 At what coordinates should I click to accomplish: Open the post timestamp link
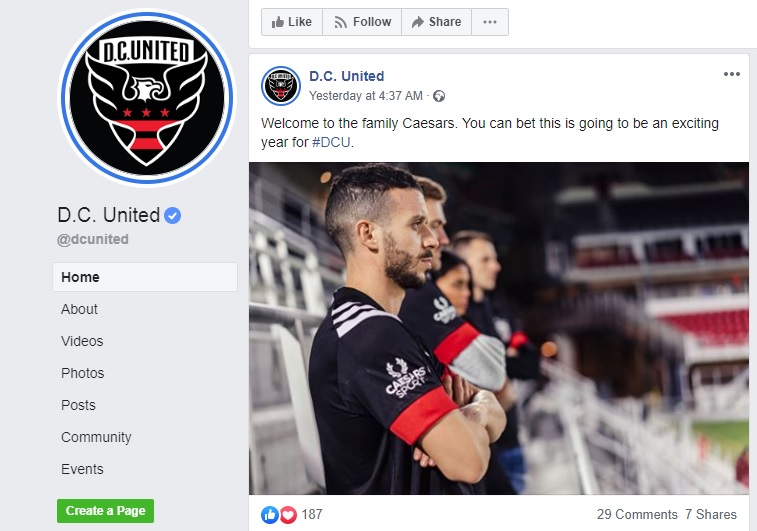pos(365,96)
